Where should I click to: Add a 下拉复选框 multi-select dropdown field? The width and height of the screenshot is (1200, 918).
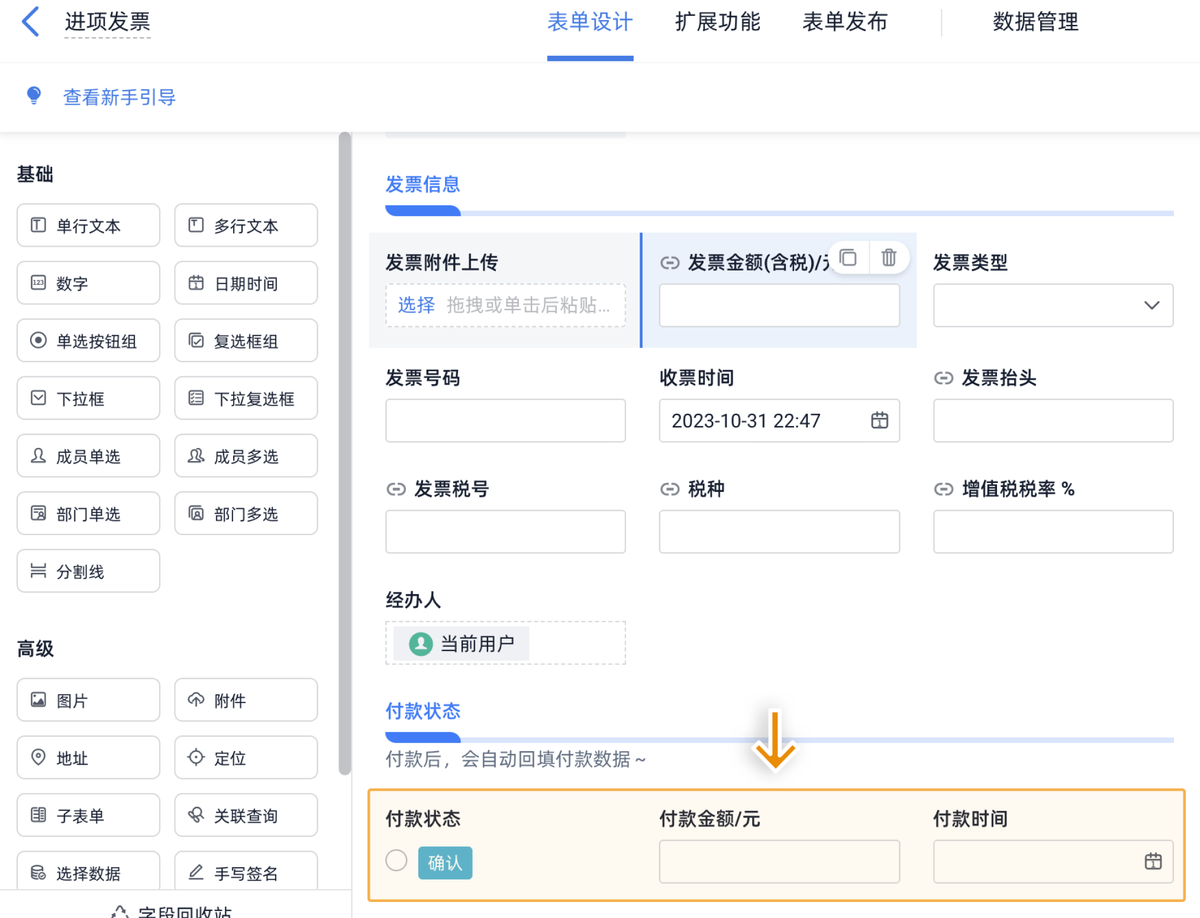click(x=246, y=399)
